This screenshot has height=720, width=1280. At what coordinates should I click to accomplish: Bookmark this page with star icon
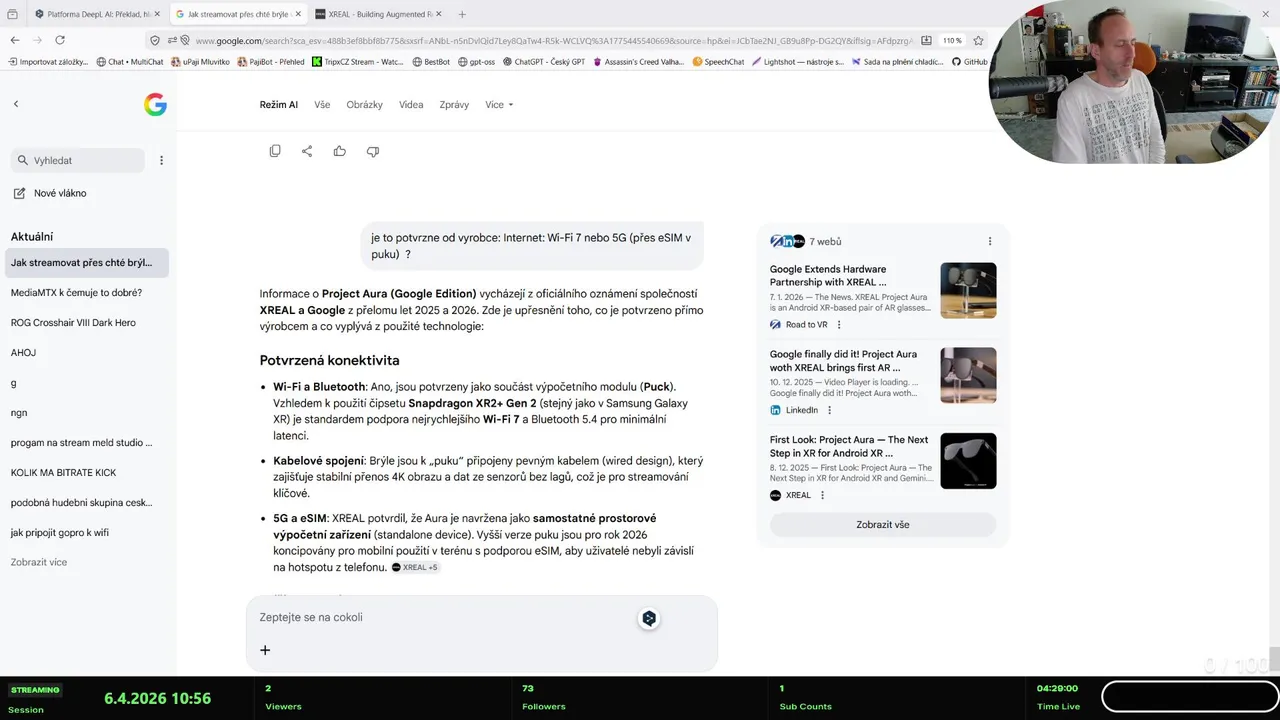(x=978, y=40)
